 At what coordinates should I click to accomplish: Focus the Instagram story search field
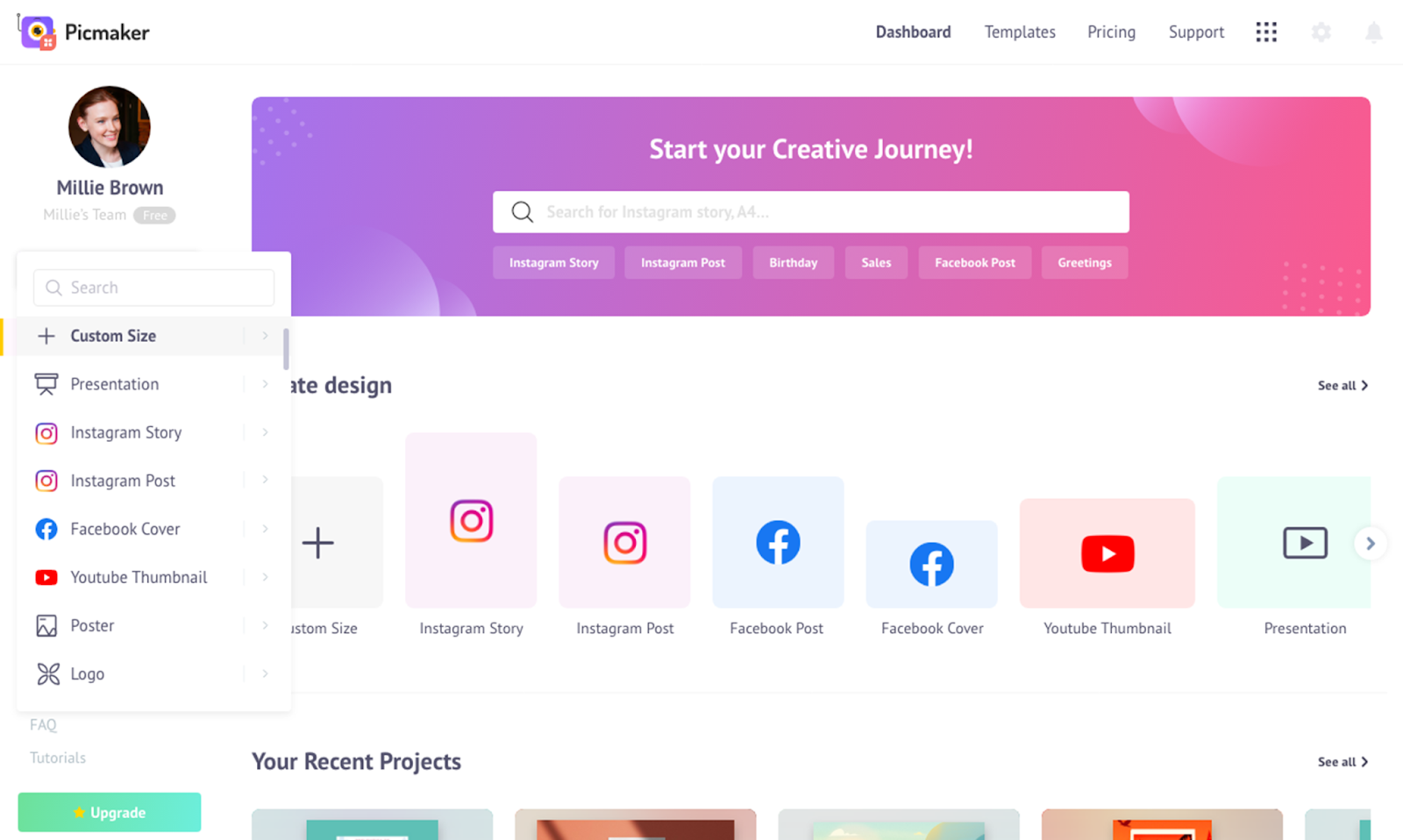pyautogui.click(x=811, y=212)
